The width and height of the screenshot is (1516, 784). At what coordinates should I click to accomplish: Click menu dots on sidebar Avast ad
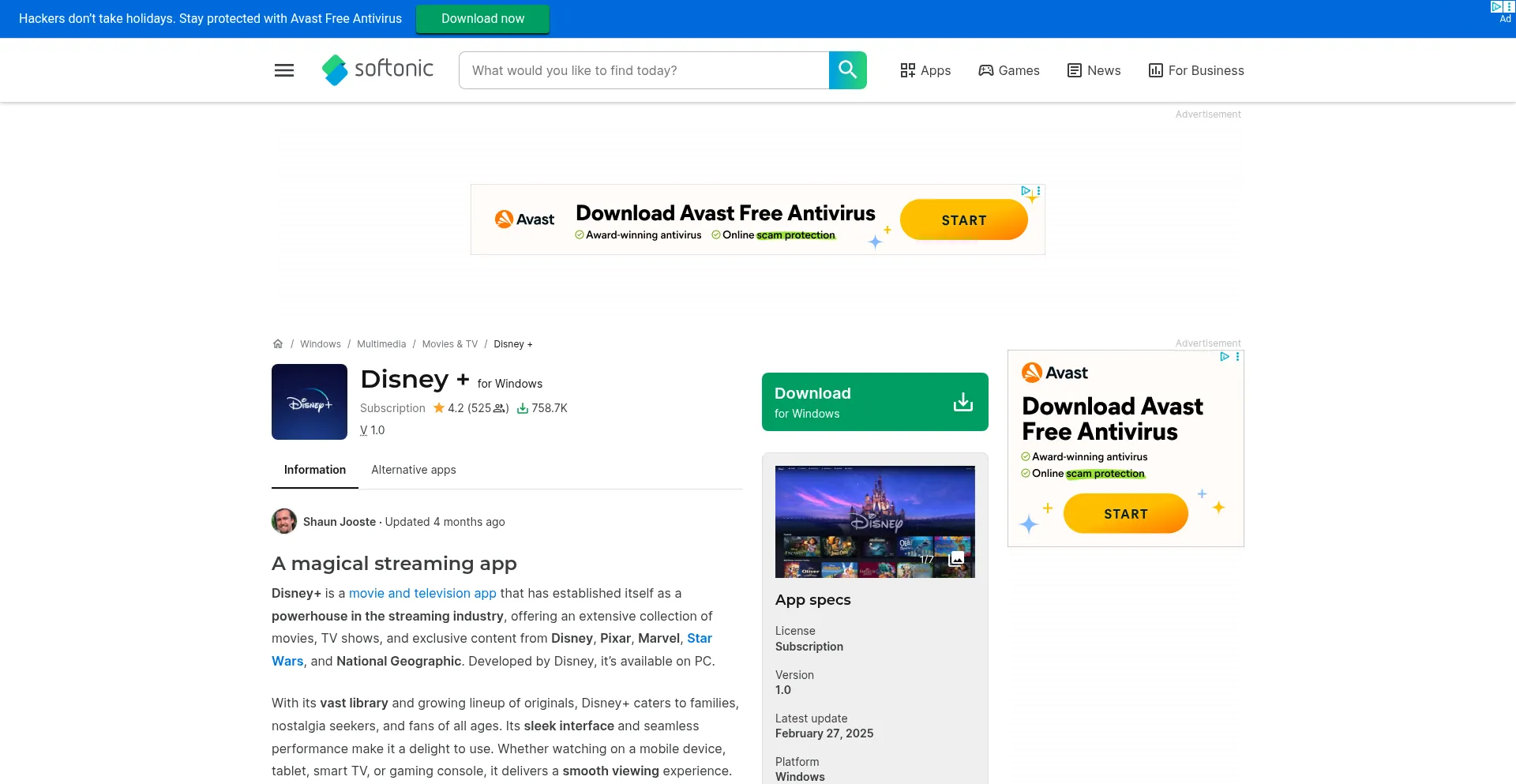(1237, 357)
